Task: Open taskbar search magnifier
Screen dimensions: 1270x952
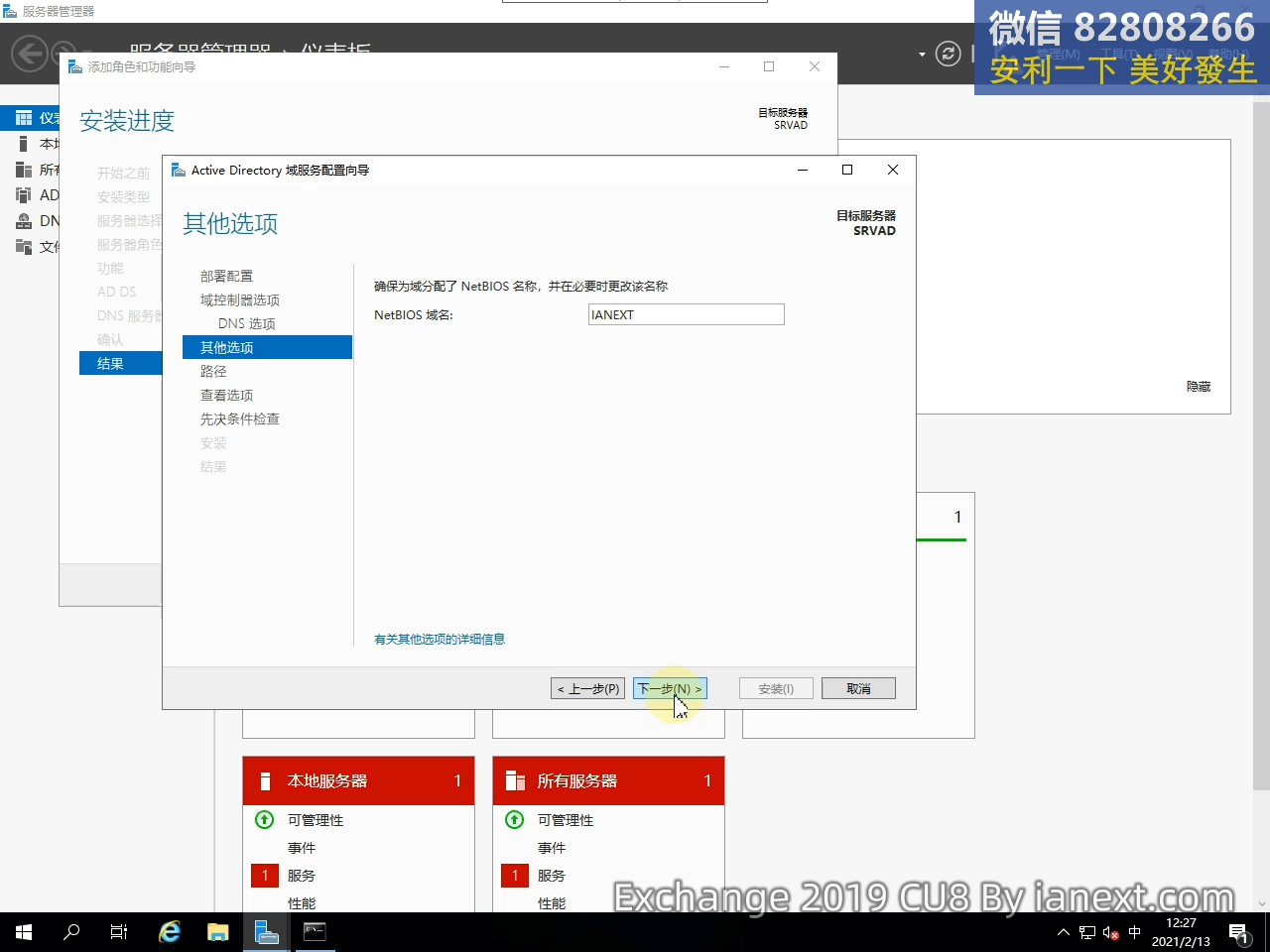Action: (71, 932)
